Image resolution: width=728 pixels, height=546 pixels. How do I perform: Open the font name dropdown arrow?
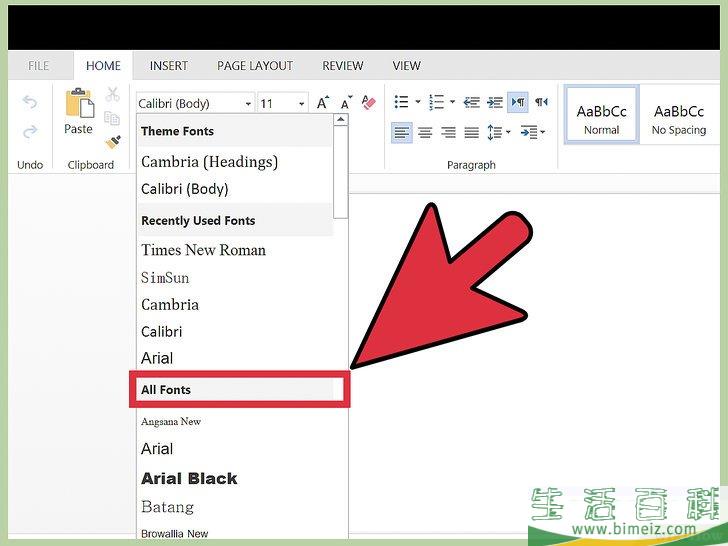[248, 104]
